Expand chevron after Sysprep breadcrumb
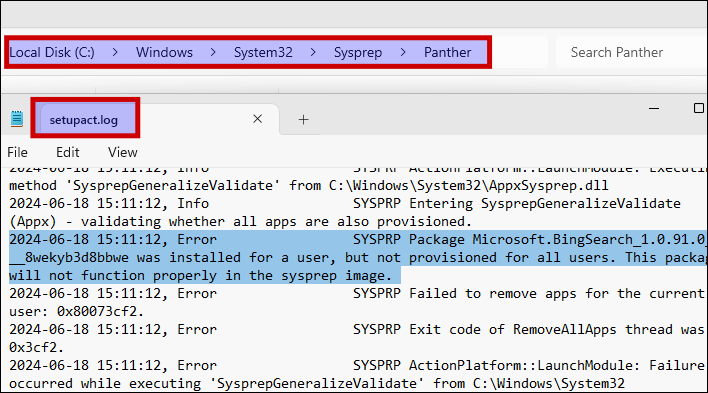Image resolution: width=708 pixels, height=393 pixels. click(403, 52)
